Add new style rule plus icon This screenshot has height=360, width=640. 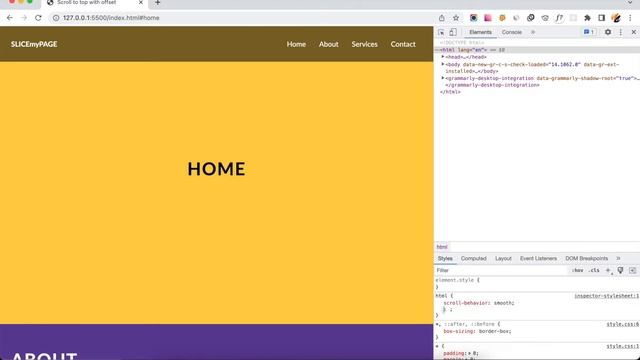[608, 270]
